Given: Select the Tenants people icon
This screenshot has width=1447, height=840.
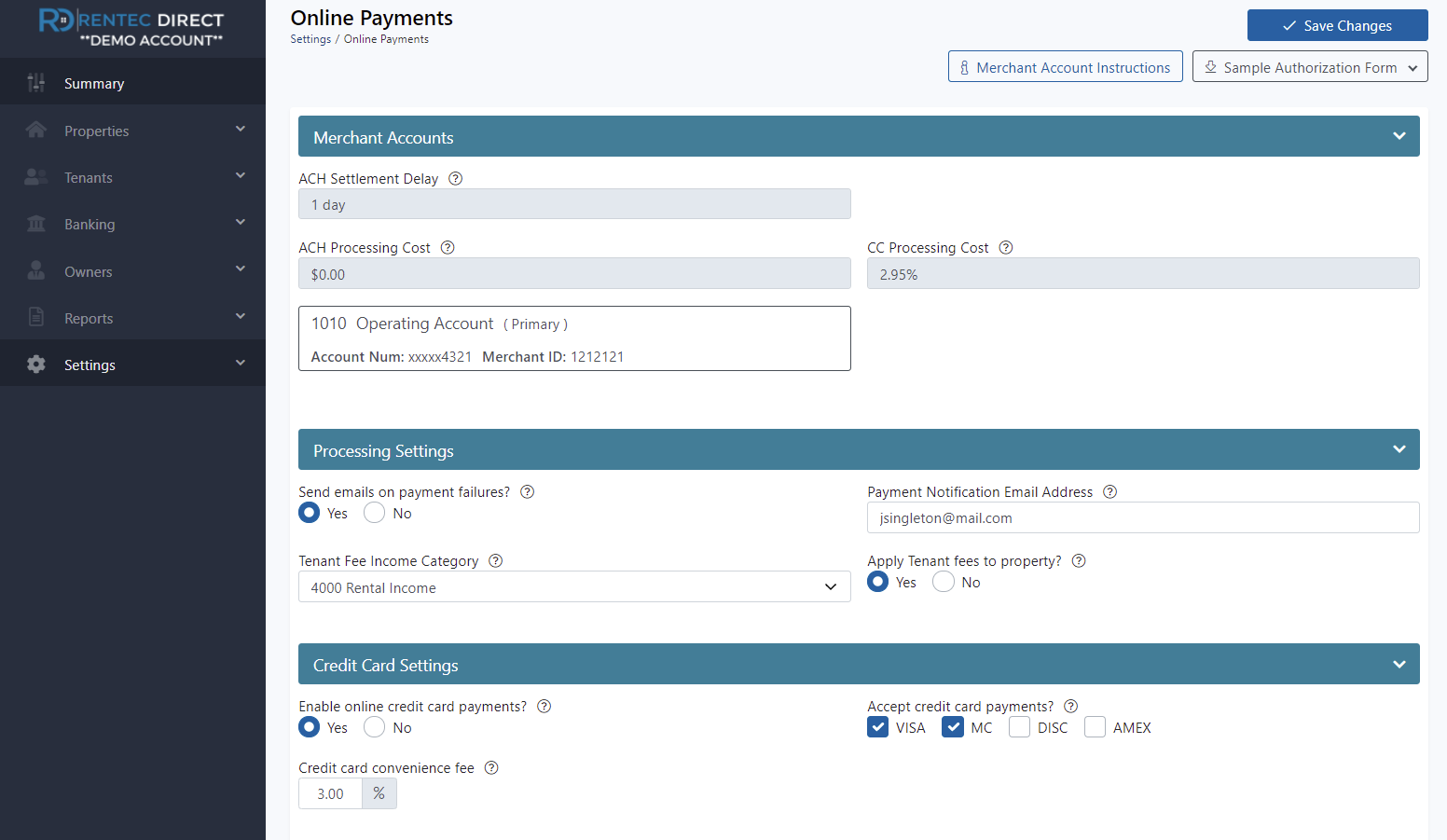Looking at the screenshot, I should pos(35,177).
